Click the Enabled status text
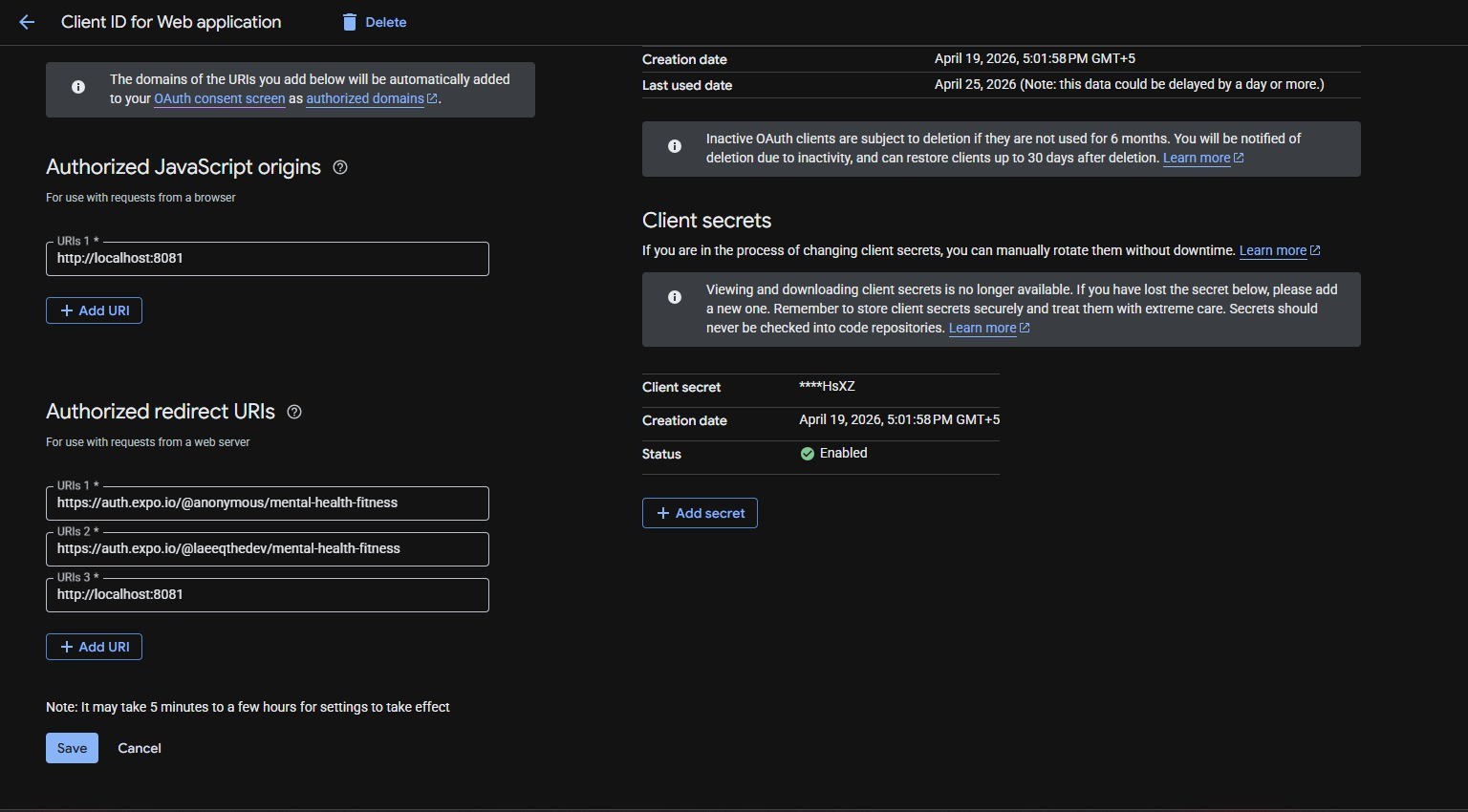Viewport: 1468px width, 812px height. (844, 453)
